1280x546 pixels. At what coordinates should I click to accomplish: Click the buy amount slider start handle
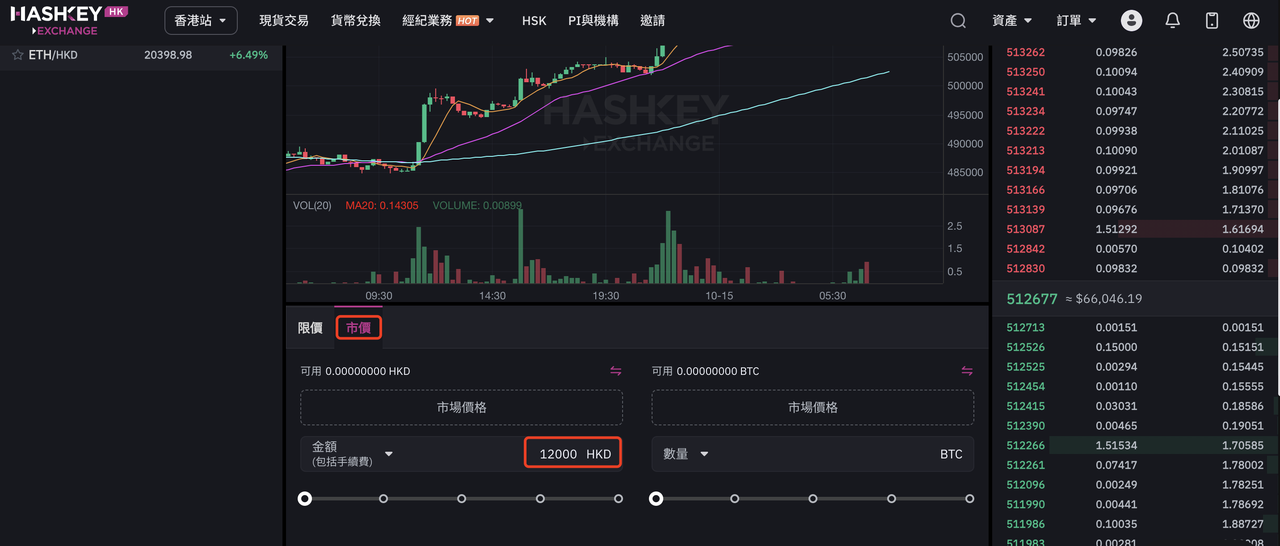(x=305, y=498)
